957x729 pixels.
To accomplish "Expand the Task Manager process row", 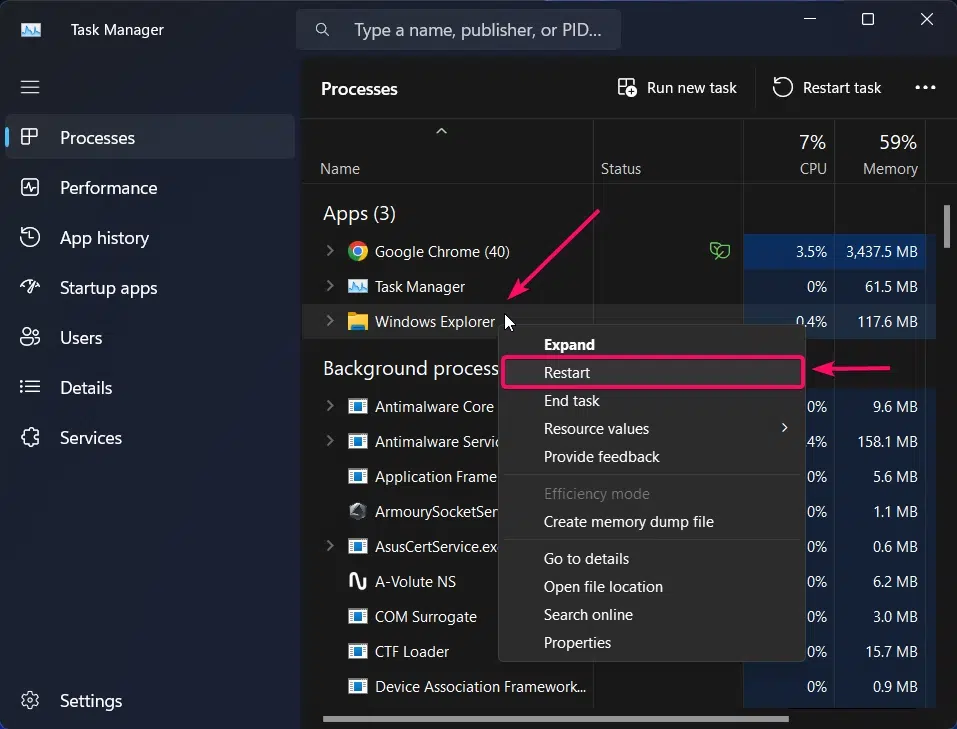I will 330,285.
